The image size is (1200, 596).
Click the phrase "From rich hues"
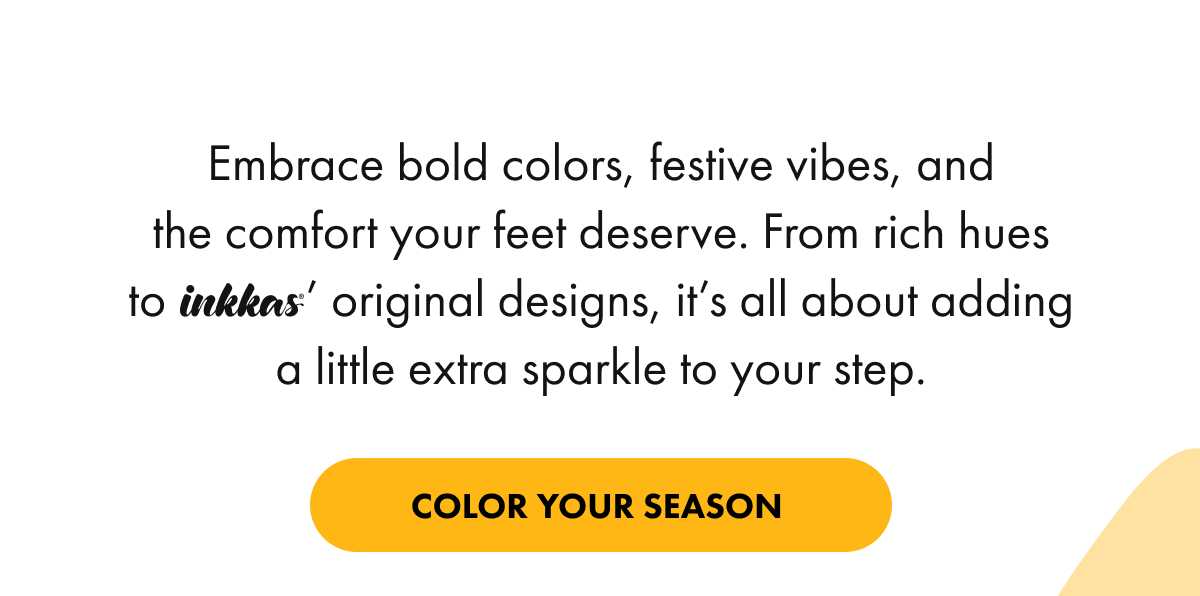(x=907, y=235)
